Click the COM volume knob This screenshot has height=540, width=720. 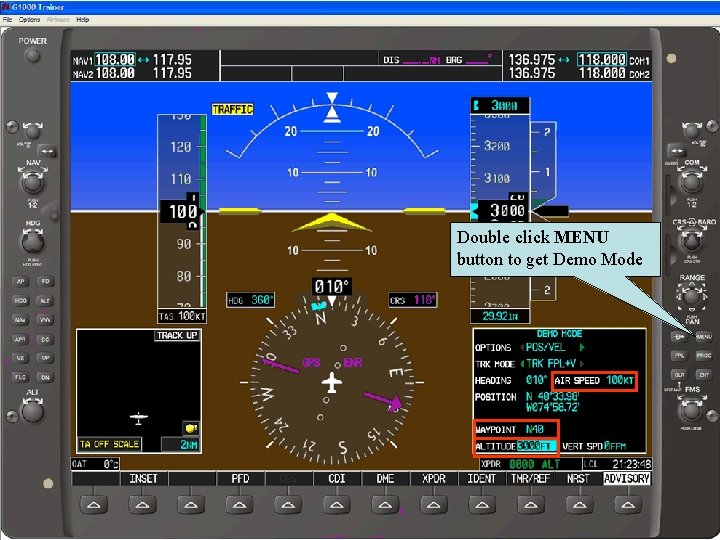(691, 131)
